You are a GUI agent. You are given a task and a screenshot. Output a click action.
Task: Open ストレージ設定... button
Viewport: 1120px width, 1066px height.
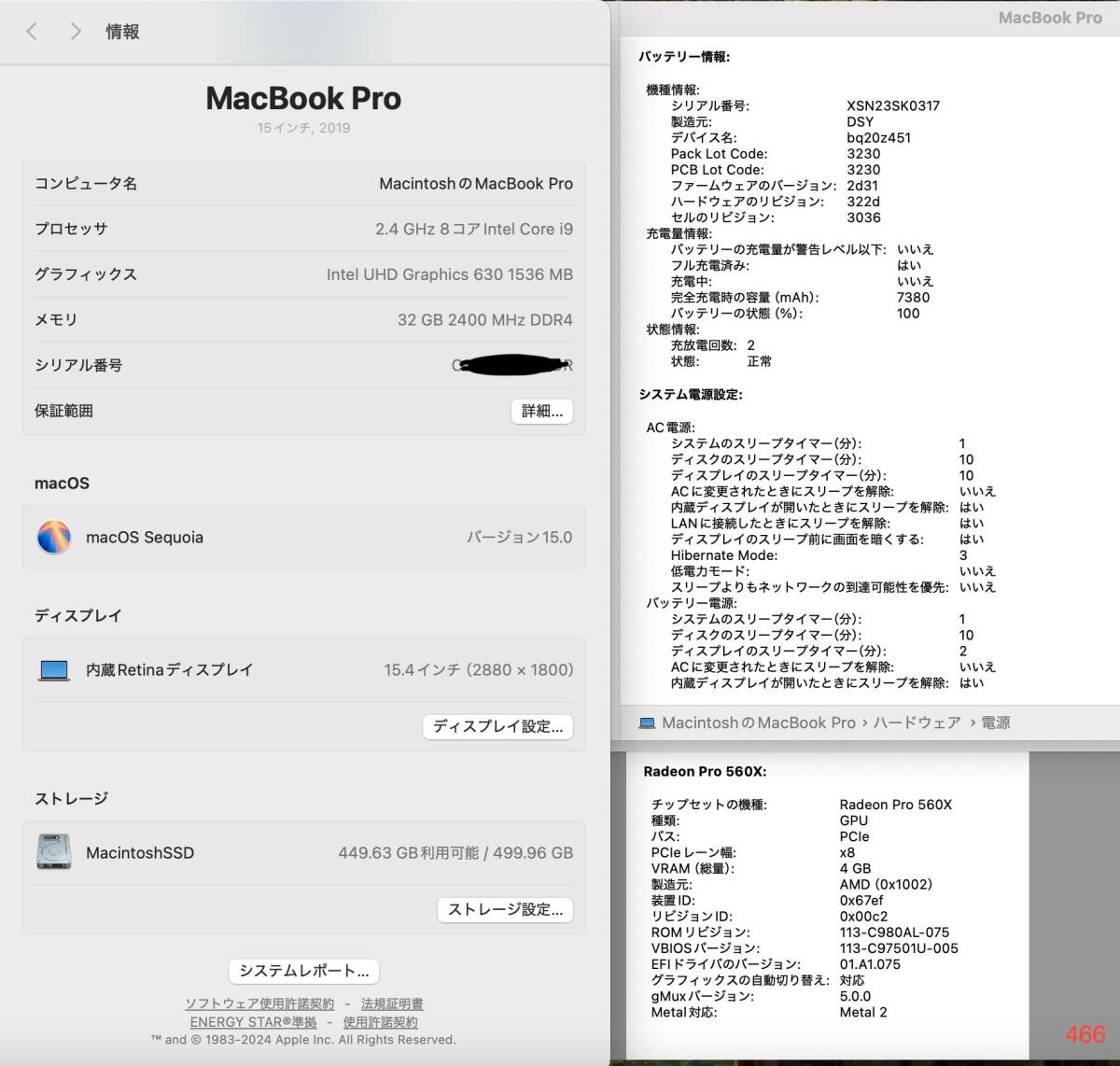point(505,909)
